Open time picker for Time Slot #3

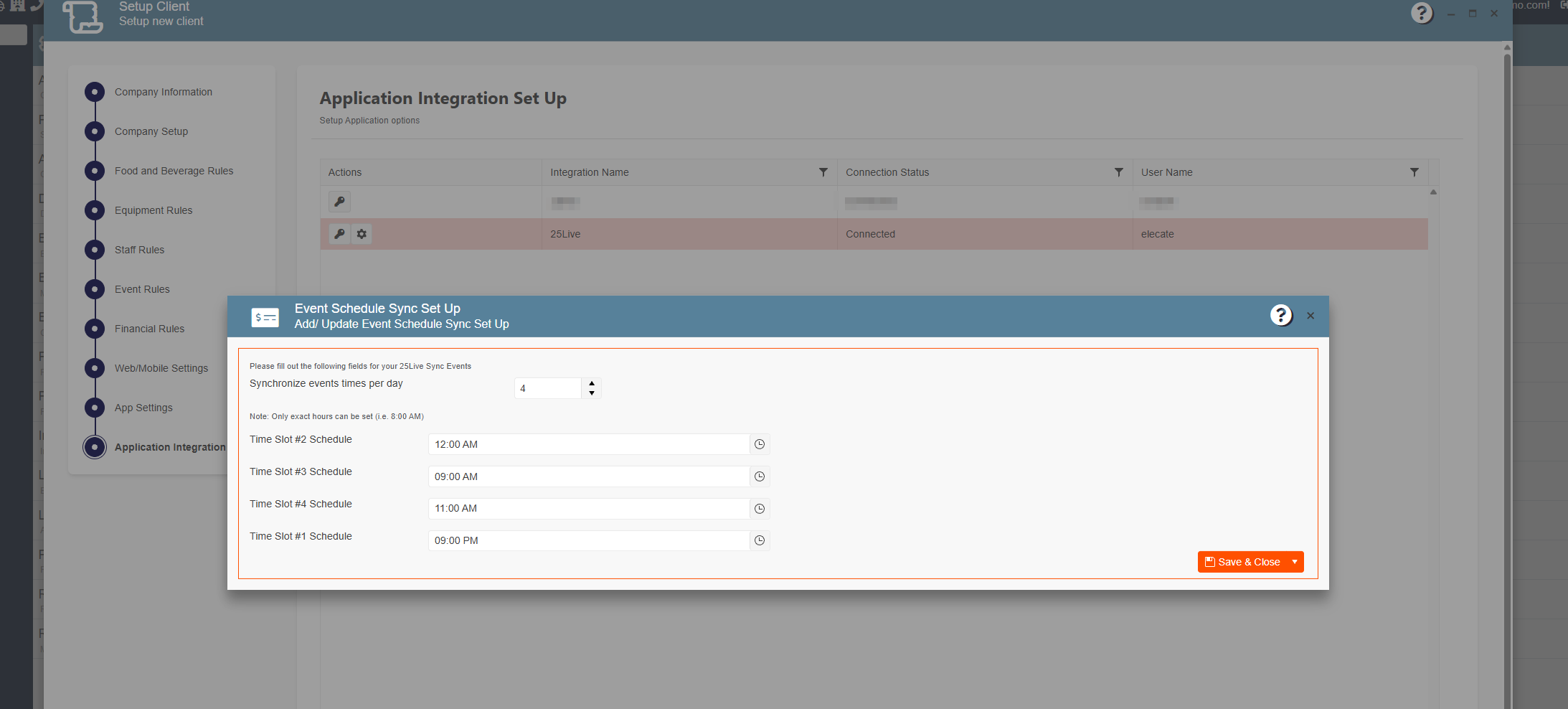click(760, 476)
